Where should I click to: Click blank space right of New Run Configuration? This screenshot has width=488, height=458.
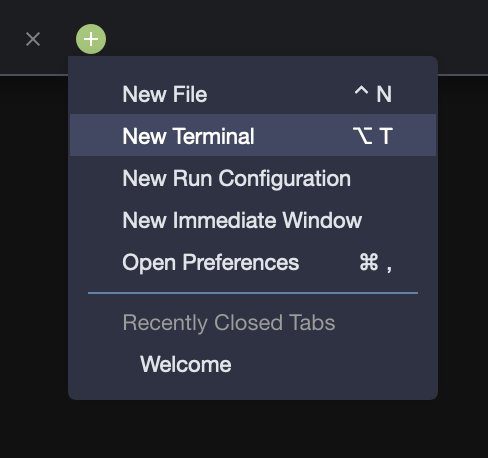tap(393, 178)
